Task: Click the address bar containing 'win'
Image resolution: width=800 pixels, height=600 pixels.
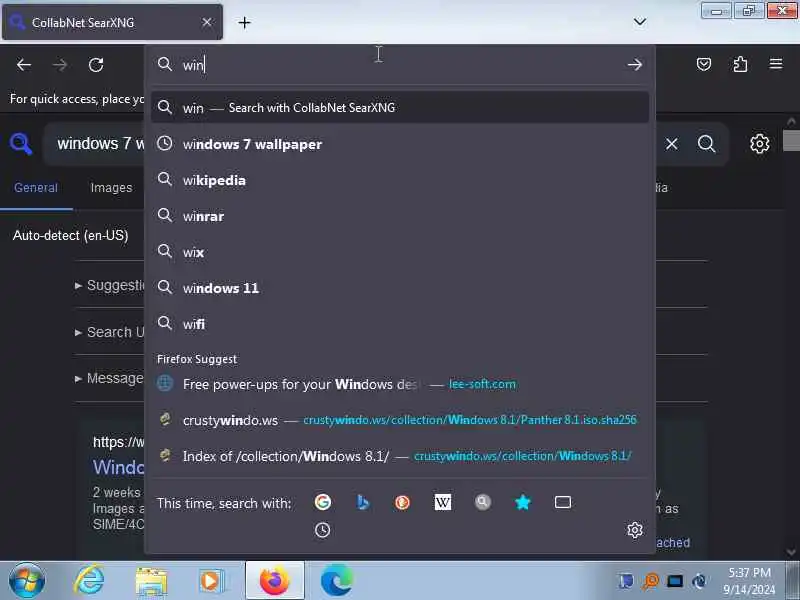Action: pos(398,65)
